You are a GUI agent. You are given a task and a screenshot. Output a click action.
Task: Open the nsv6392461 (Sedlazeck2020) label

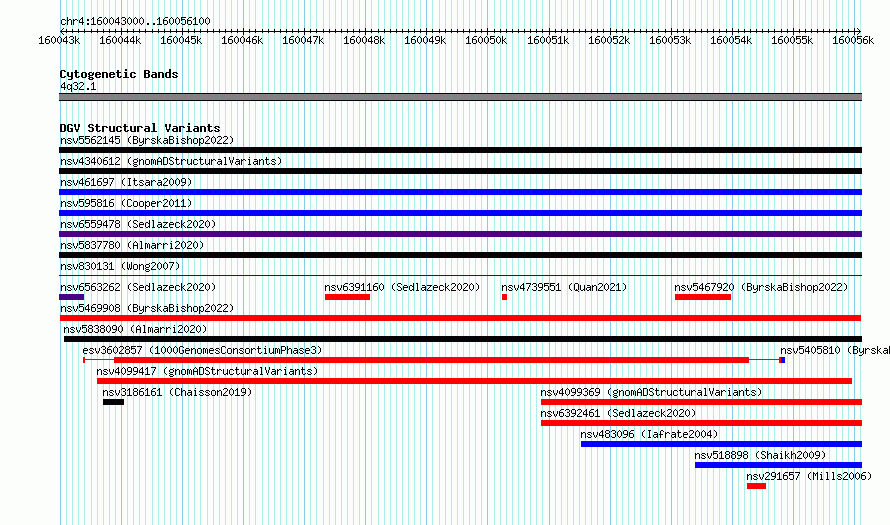pyautogui.click(x=618, y=413)
